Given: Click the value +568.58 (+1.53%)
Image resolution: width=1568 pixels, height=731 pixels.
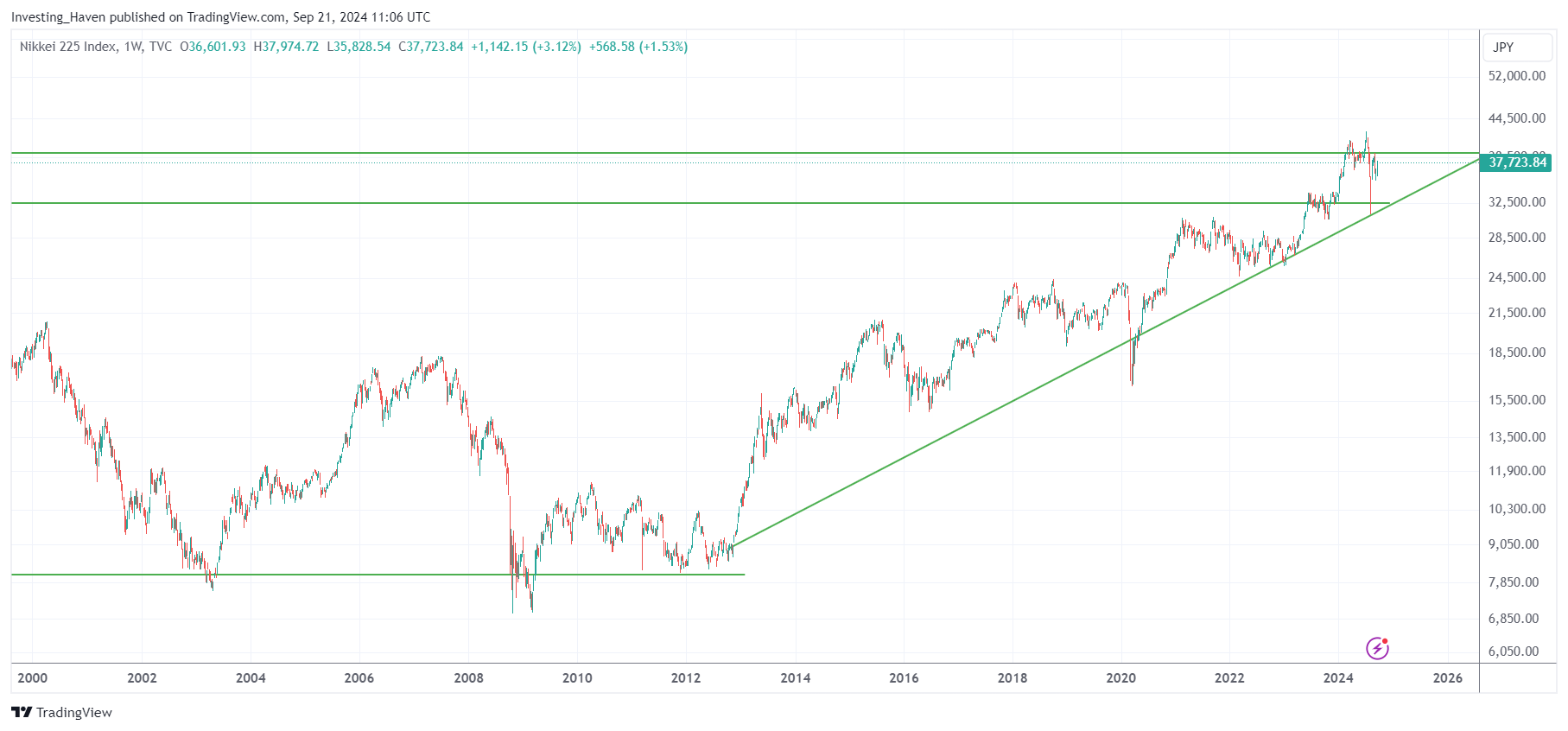Looking at the screenshot, I should (638, 47).
